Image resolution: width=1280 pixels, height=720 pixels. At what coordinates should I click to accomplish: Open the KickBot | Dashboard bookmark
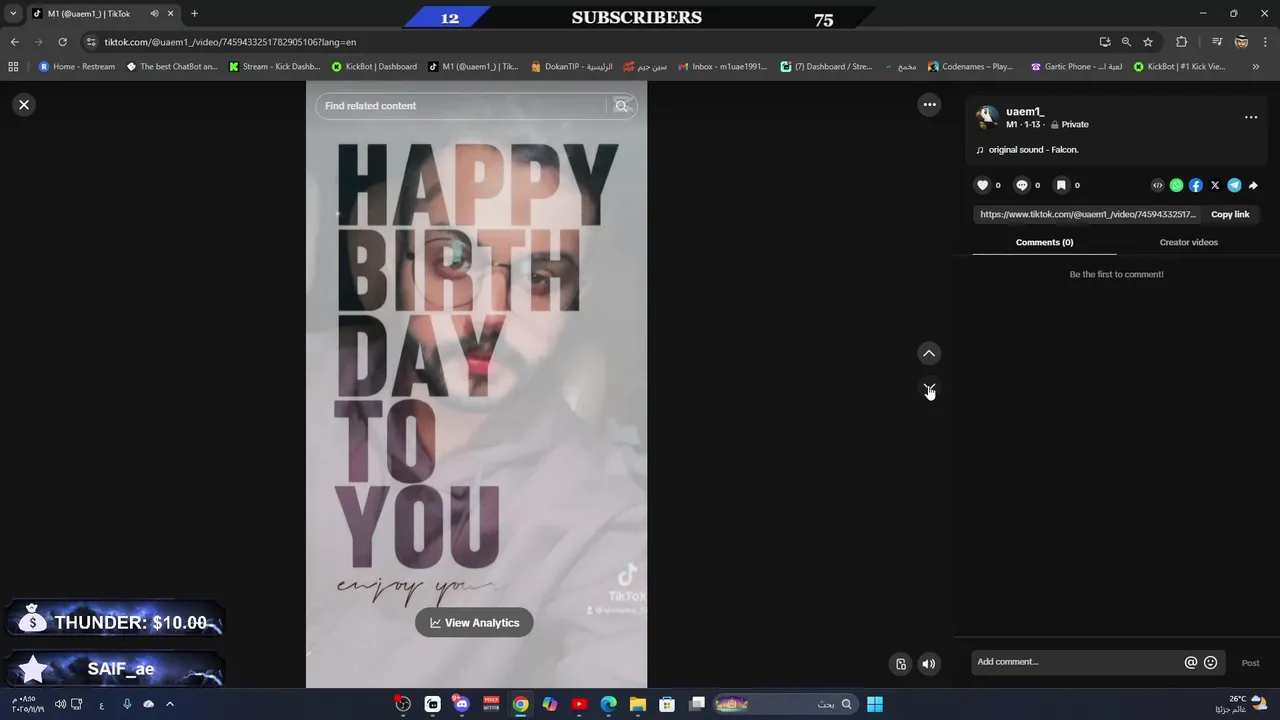(x=374, y=67)
